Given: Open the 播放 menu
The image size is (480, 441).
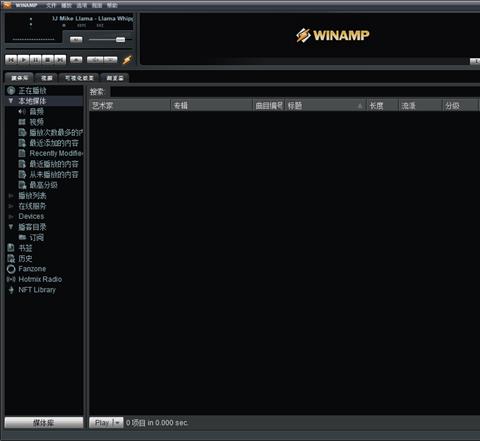Looking at the screenshot, I should pos(66,5).
